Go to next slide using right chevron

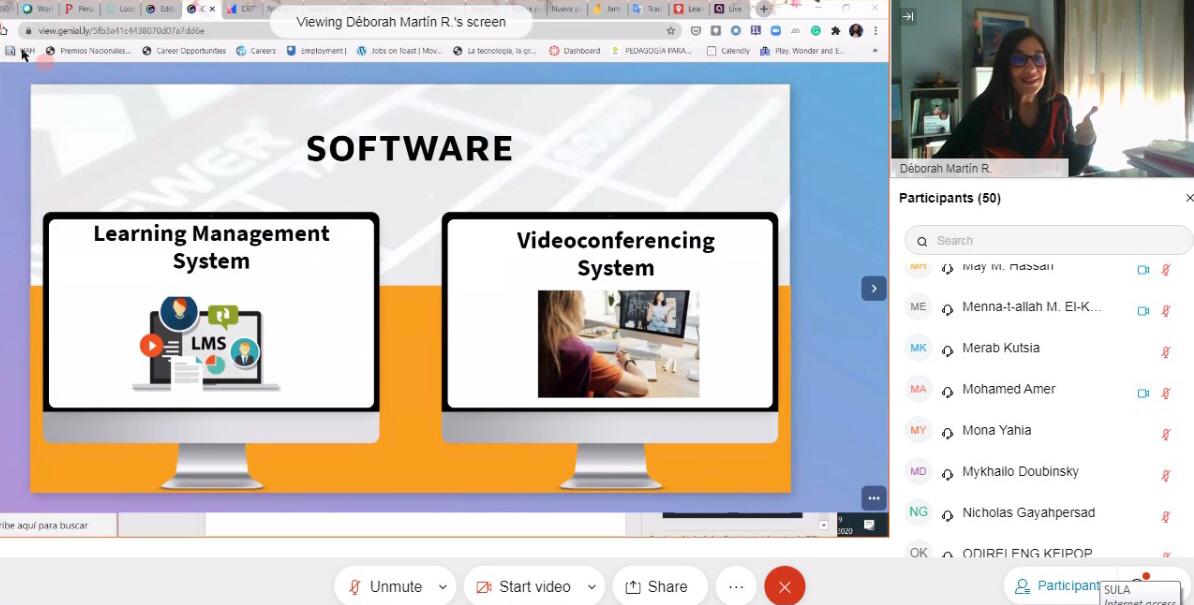[x=873, y=288]
